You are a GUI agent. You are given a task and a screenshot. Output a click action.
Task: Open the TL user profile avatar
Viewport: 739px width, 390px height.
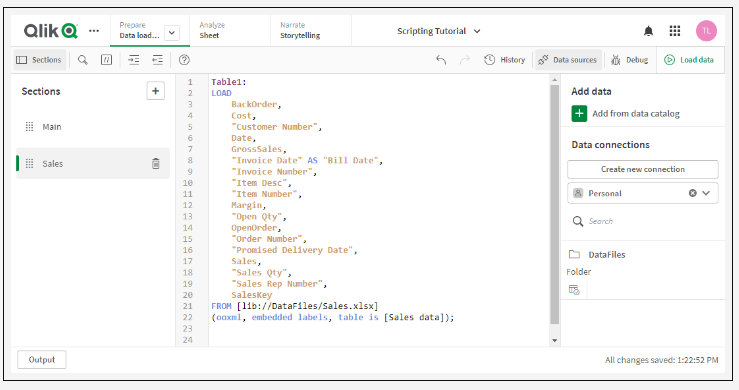point(706,31)
